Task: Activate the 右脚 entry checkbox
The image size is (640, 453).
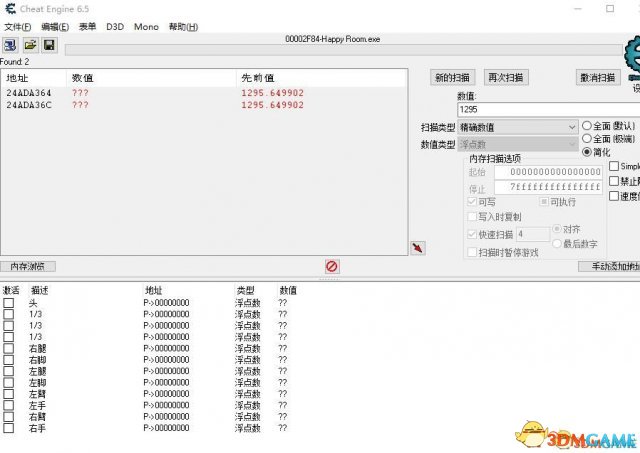Action: tap(9, 360)
